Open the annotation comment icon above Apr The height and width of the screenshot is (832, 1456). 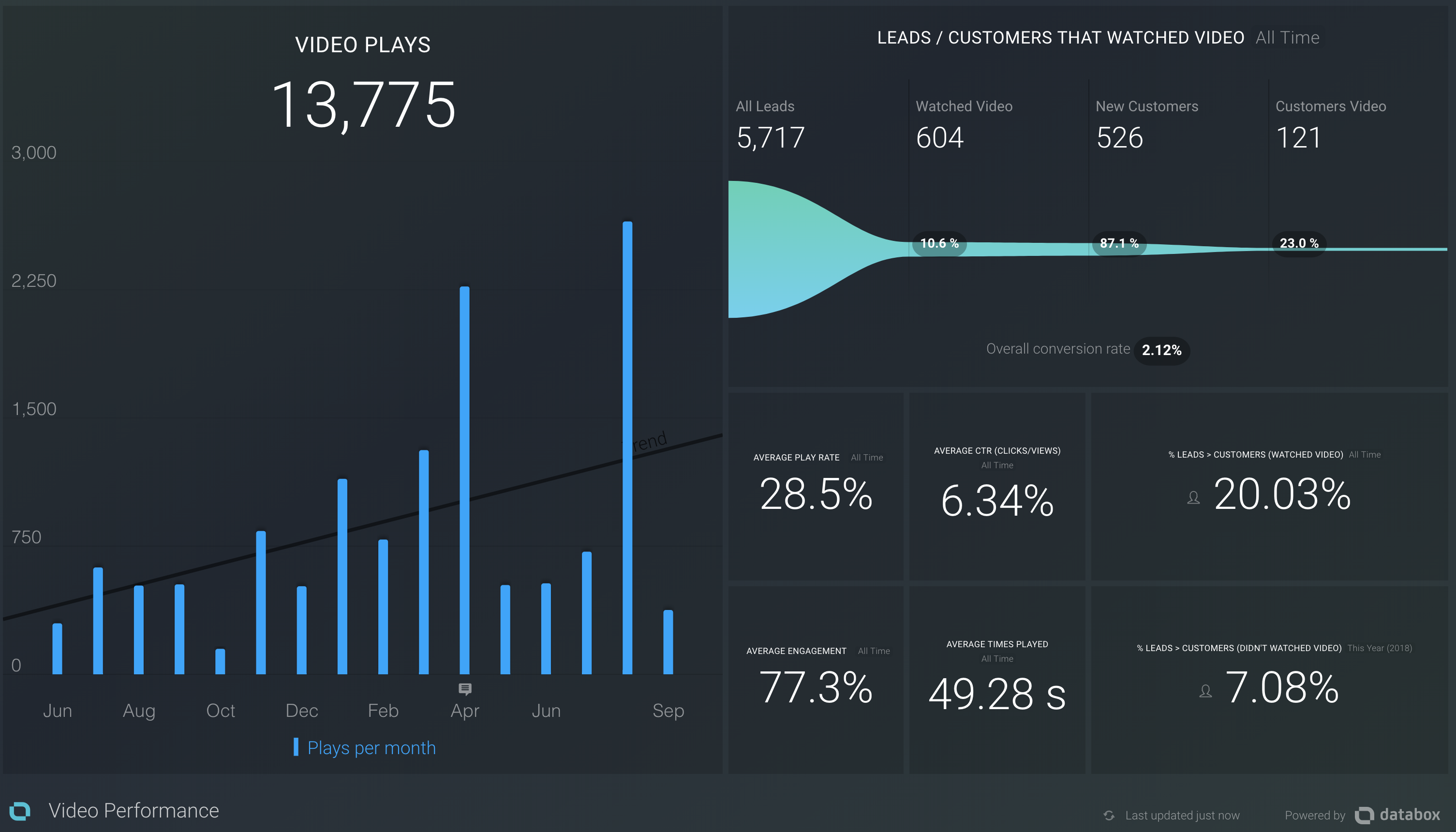pos(464,689)
